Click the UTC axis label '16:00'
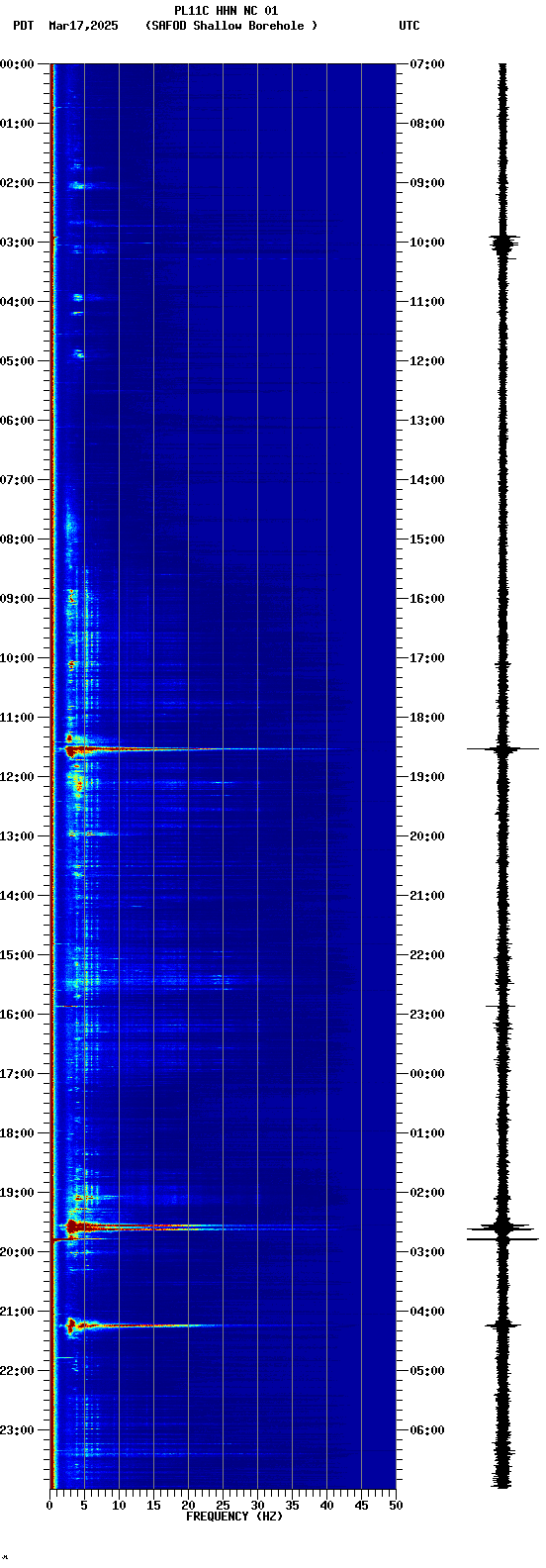This screenshot has height=1568, width=546. (427, 599)
